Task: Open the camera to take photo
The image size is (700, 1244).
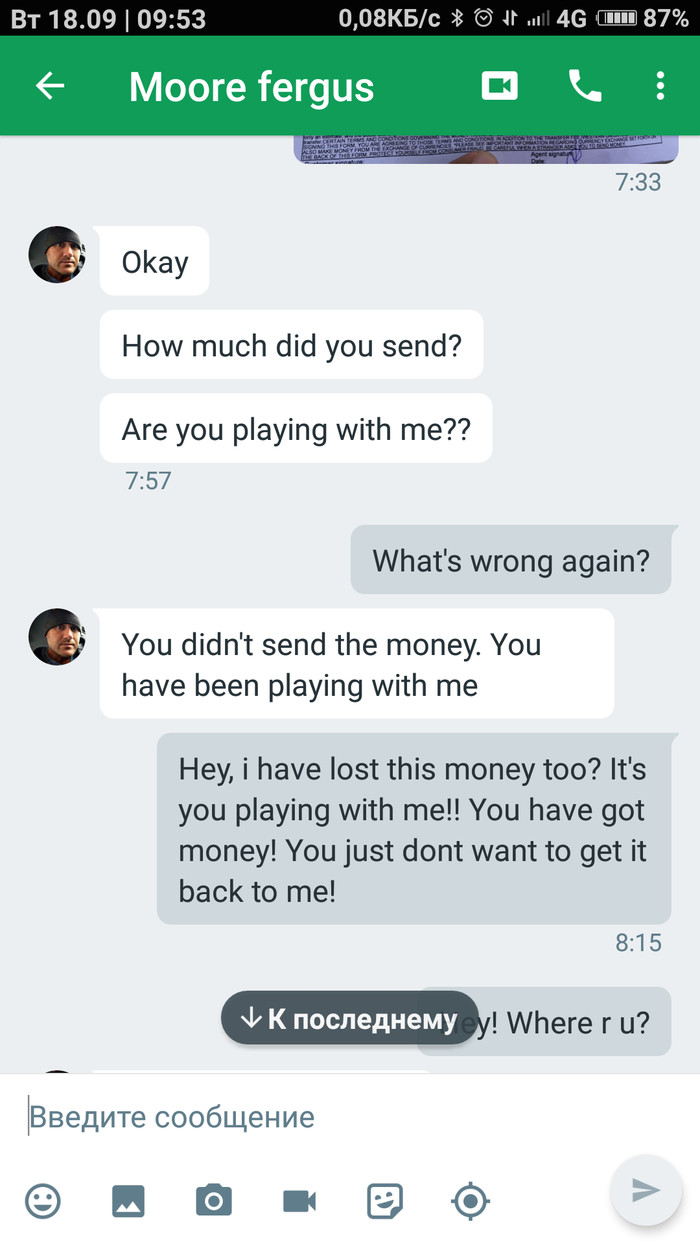Action: [x=213, y=1200]
